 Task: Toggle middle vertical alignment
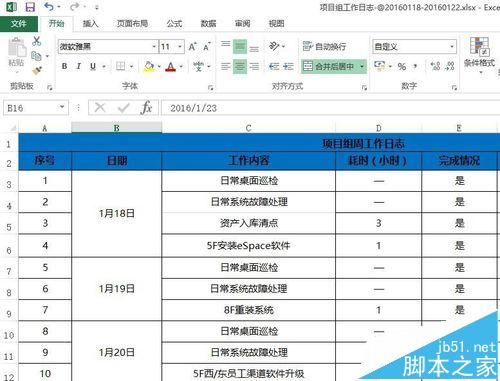coord(240,46)
